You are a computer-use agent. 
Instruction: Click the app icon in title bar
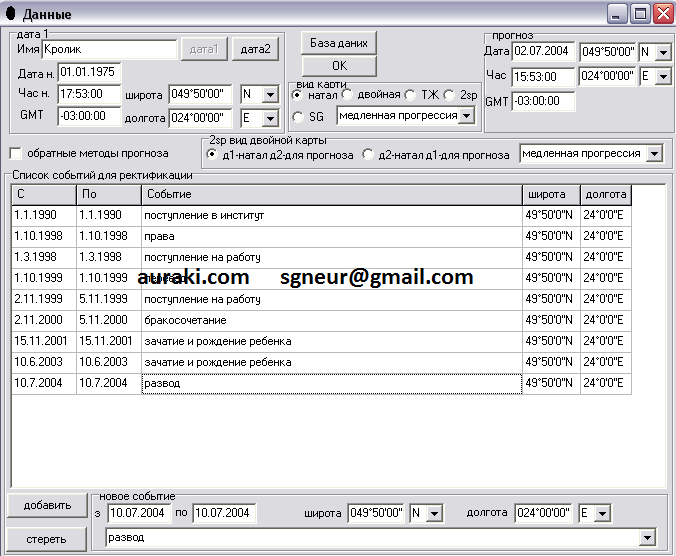click(x=11, y=14)
